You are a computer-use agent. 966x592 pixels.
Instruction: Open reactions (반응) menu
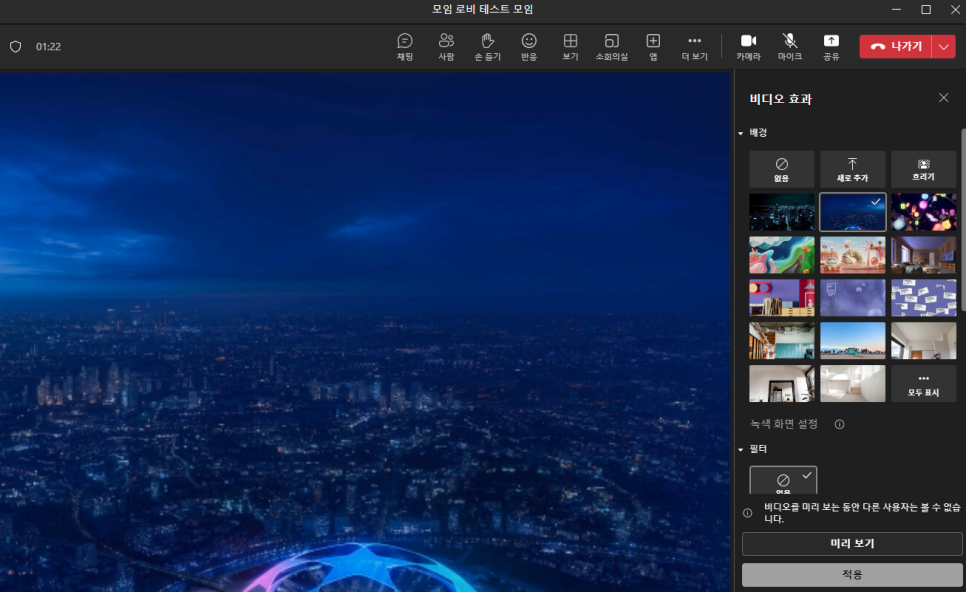(529, 47)
